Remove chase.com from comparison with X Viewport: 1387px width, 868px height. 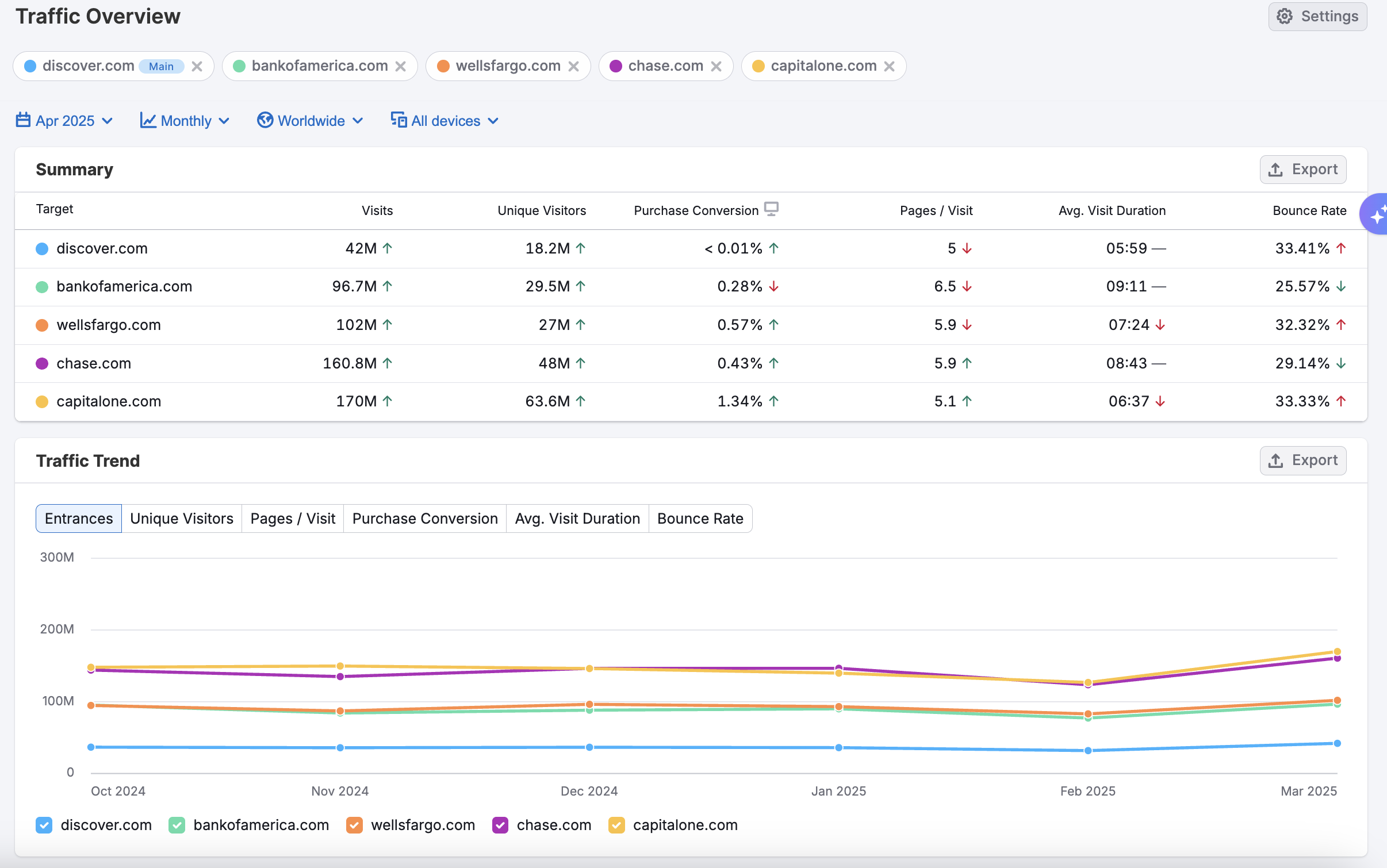point(716,67)
